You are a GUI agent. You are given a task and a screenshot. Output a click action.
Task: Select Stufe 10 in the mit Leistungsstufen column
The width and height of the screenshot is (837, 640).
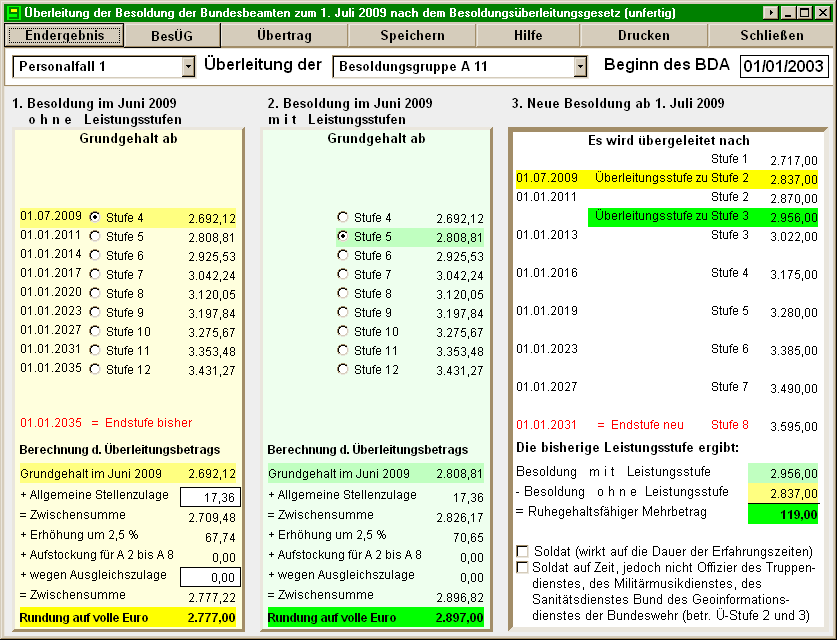click(x=343, y=331)
